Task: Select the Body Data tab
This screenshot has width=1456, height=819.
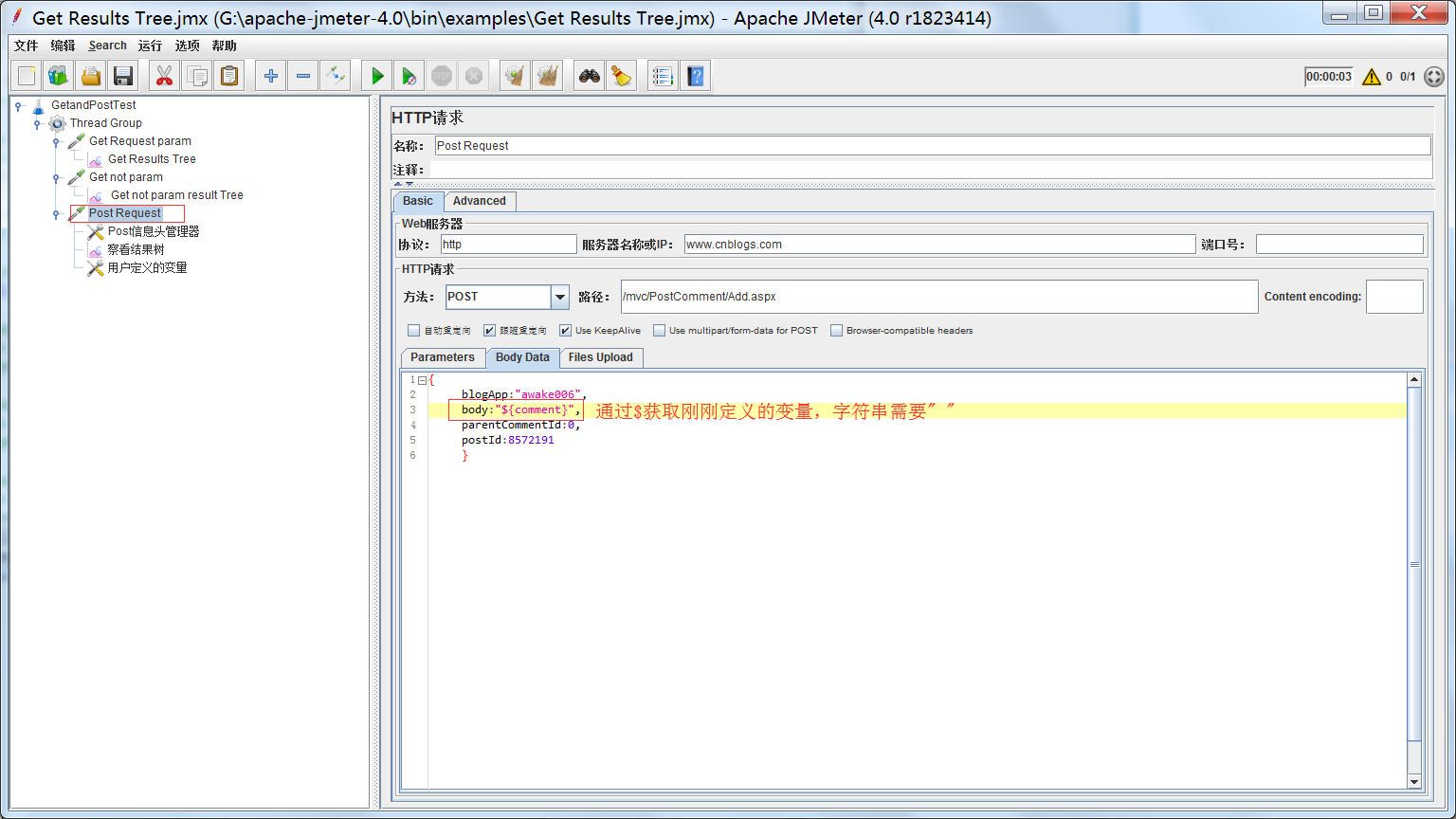Action: tap(522, 357)
